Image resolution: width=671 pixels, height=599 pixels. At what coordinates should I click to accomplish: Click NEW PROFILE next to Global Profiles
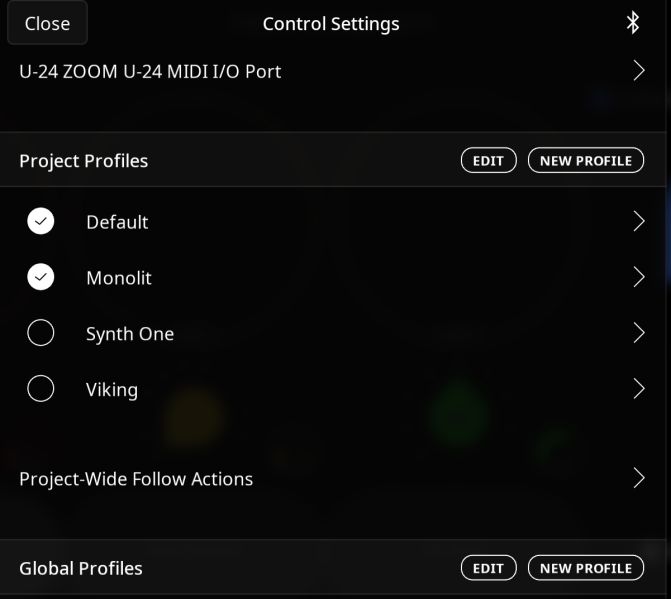585,568
